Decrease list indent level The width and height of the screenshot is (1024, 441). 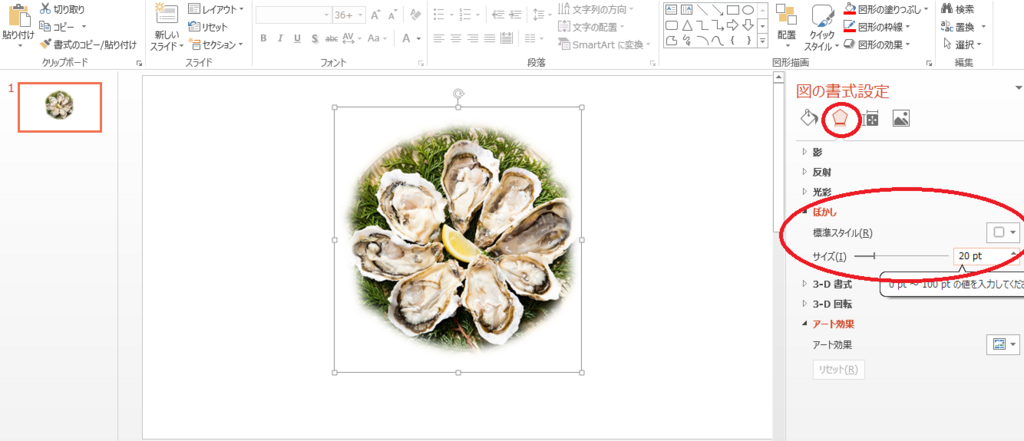(498, 14)
